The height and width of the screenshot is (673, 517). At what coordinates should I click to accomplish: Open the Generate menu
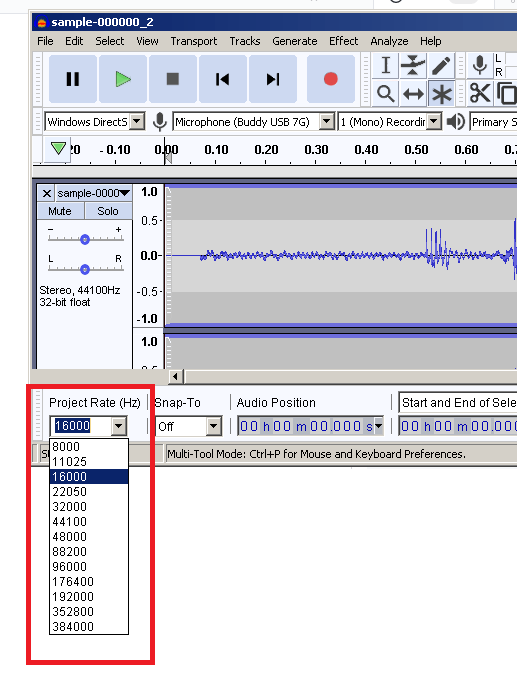295,41
